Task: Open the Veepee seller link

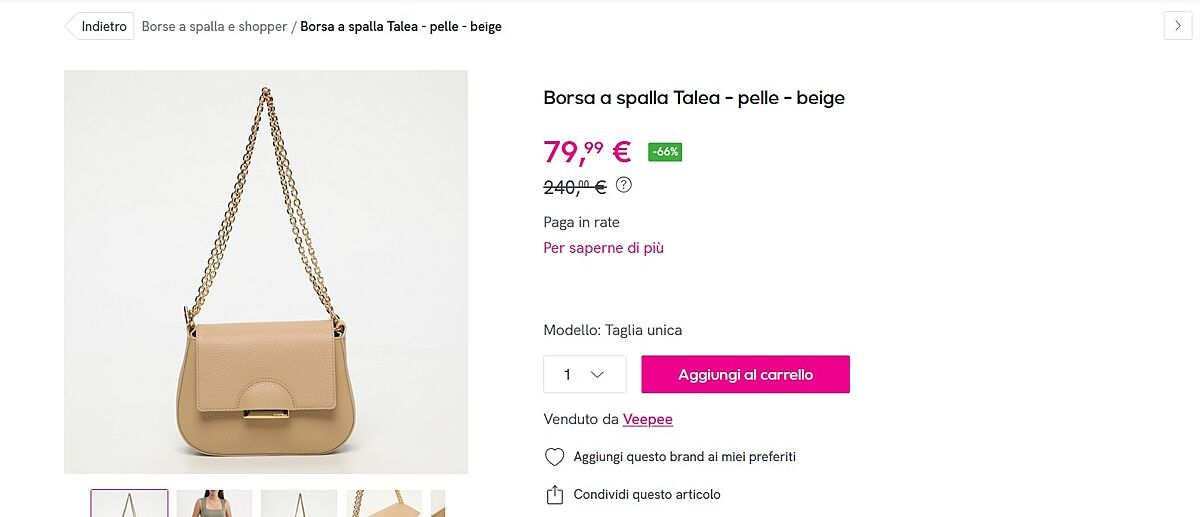Action: (x=648, y=419)
